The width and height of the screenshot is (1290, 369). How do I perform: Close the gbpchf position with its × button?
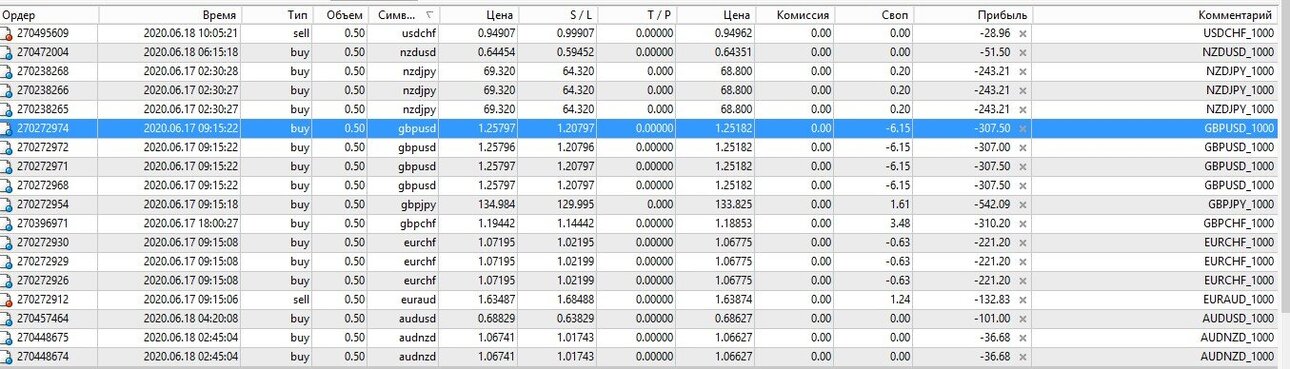tap(1022, 223)
